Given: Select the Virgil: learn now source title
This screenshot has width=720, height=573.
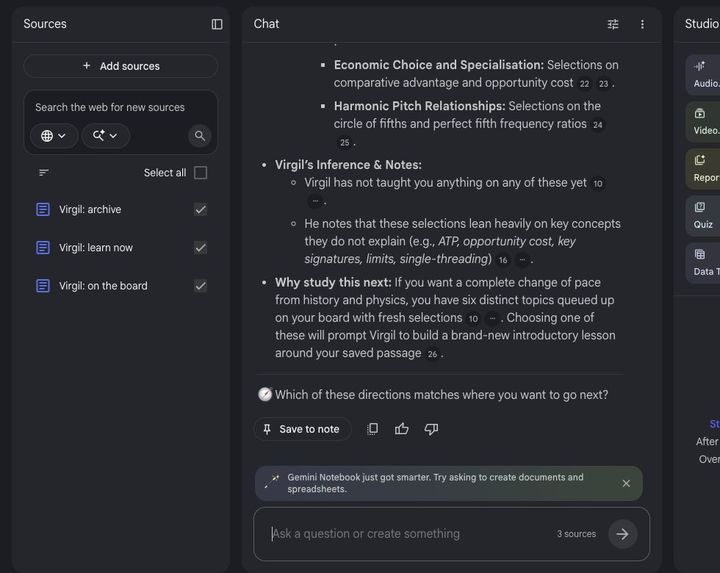Looking at the screenshot, I should pos(96,247).
